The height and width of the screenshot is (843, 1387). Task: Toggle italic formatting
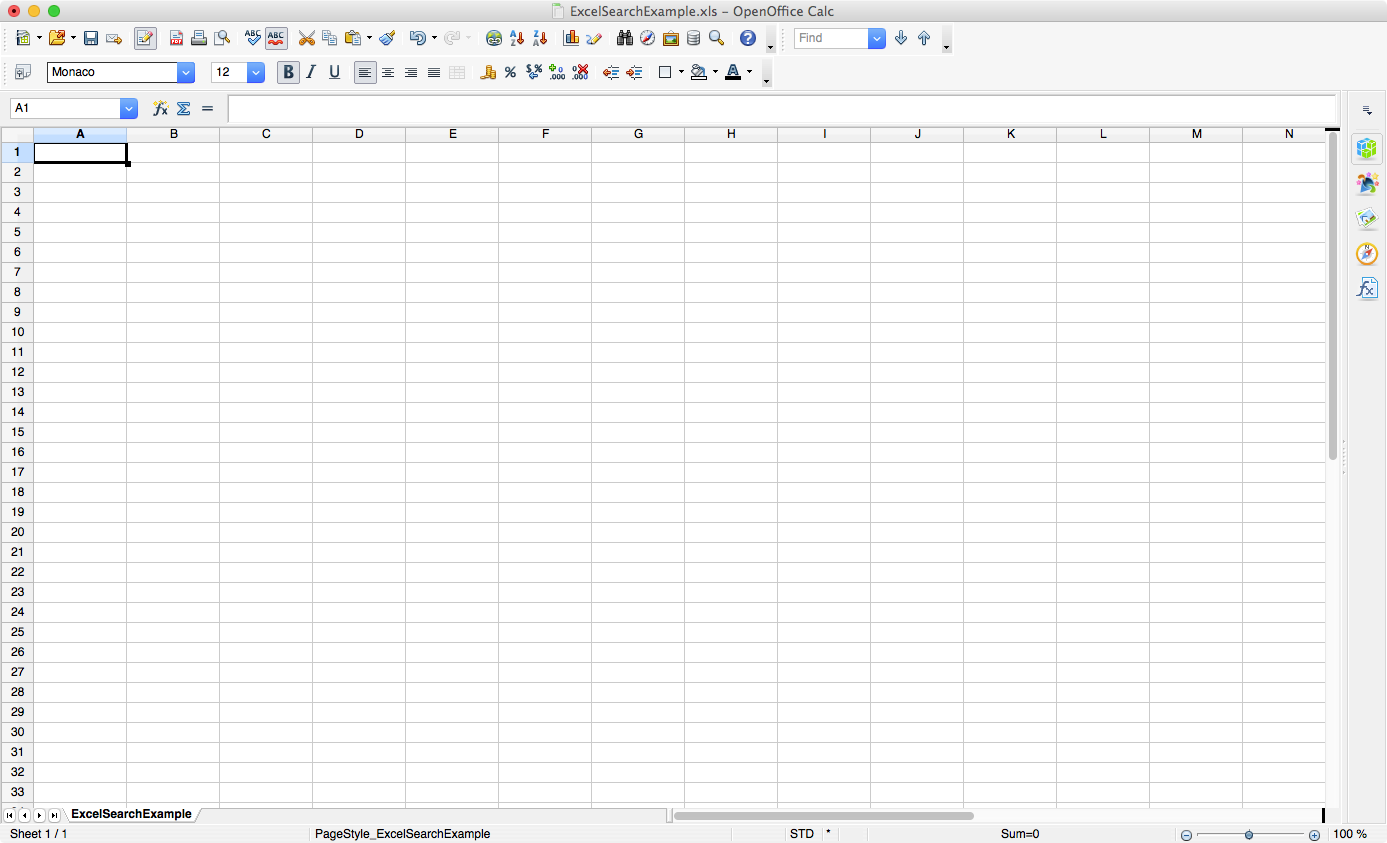point(311,72)
